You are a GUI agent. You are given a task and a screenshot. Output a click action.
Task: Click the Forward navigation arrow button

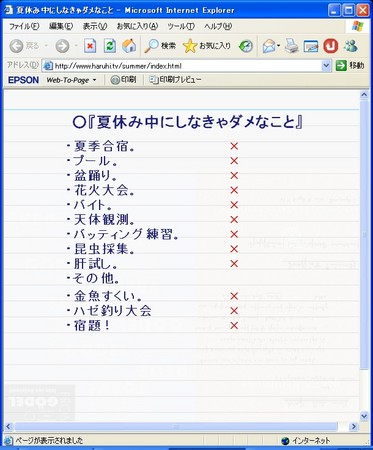62,46
